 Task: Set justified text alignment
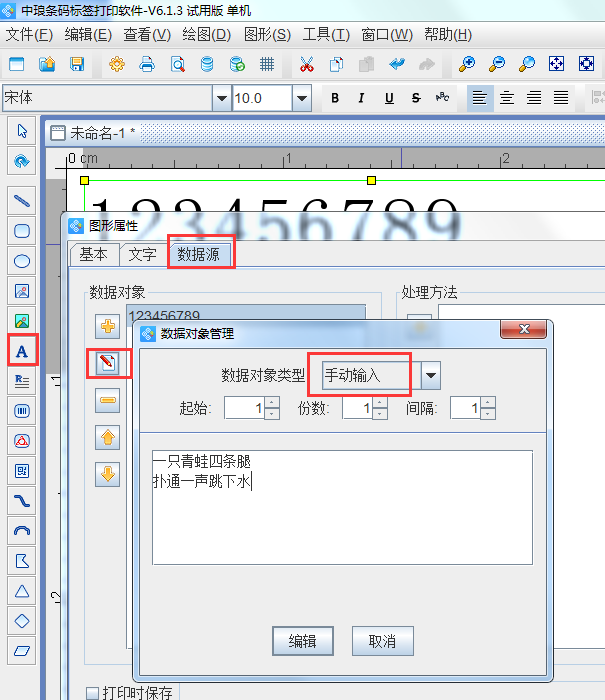(x=561, y=98)
